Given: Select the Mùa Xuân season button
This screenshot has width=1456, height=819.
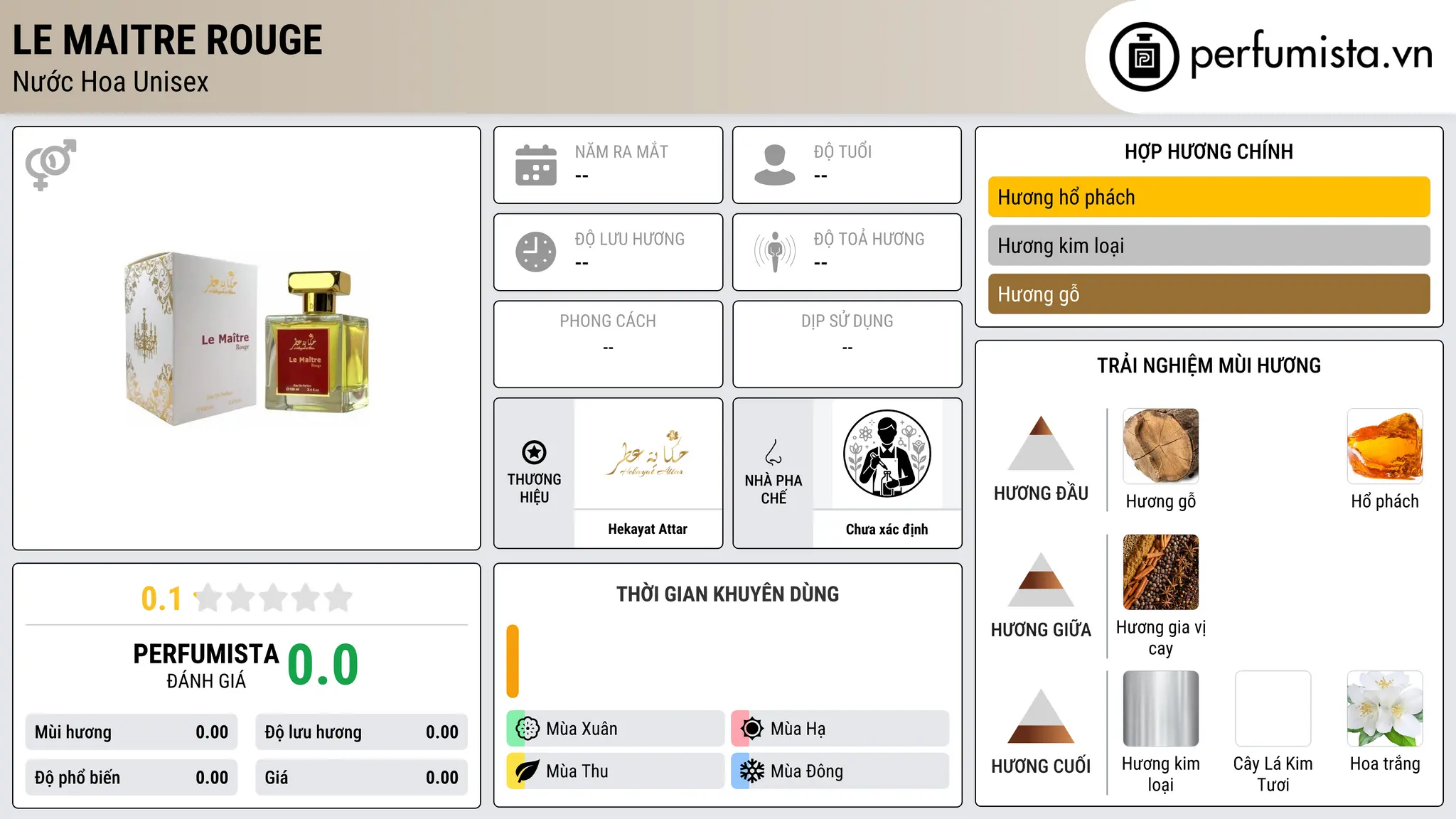Looking at the screenshot, I should [x=615, y=729].
